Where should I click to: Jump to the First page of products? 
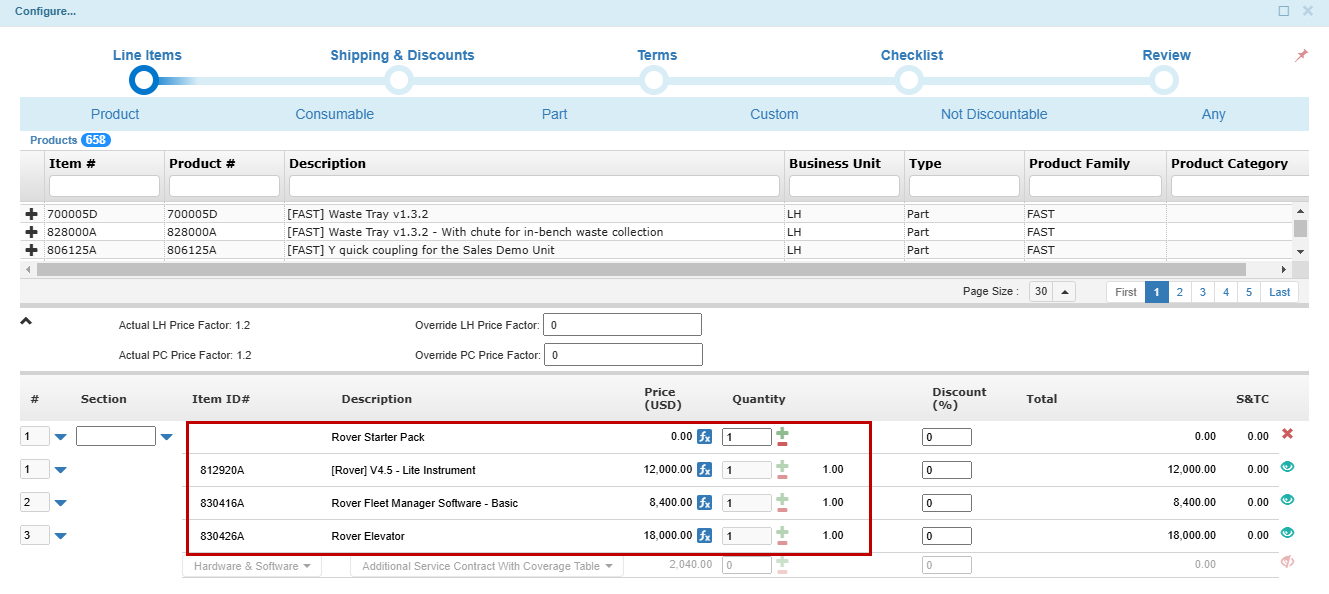click(1126, 292)
